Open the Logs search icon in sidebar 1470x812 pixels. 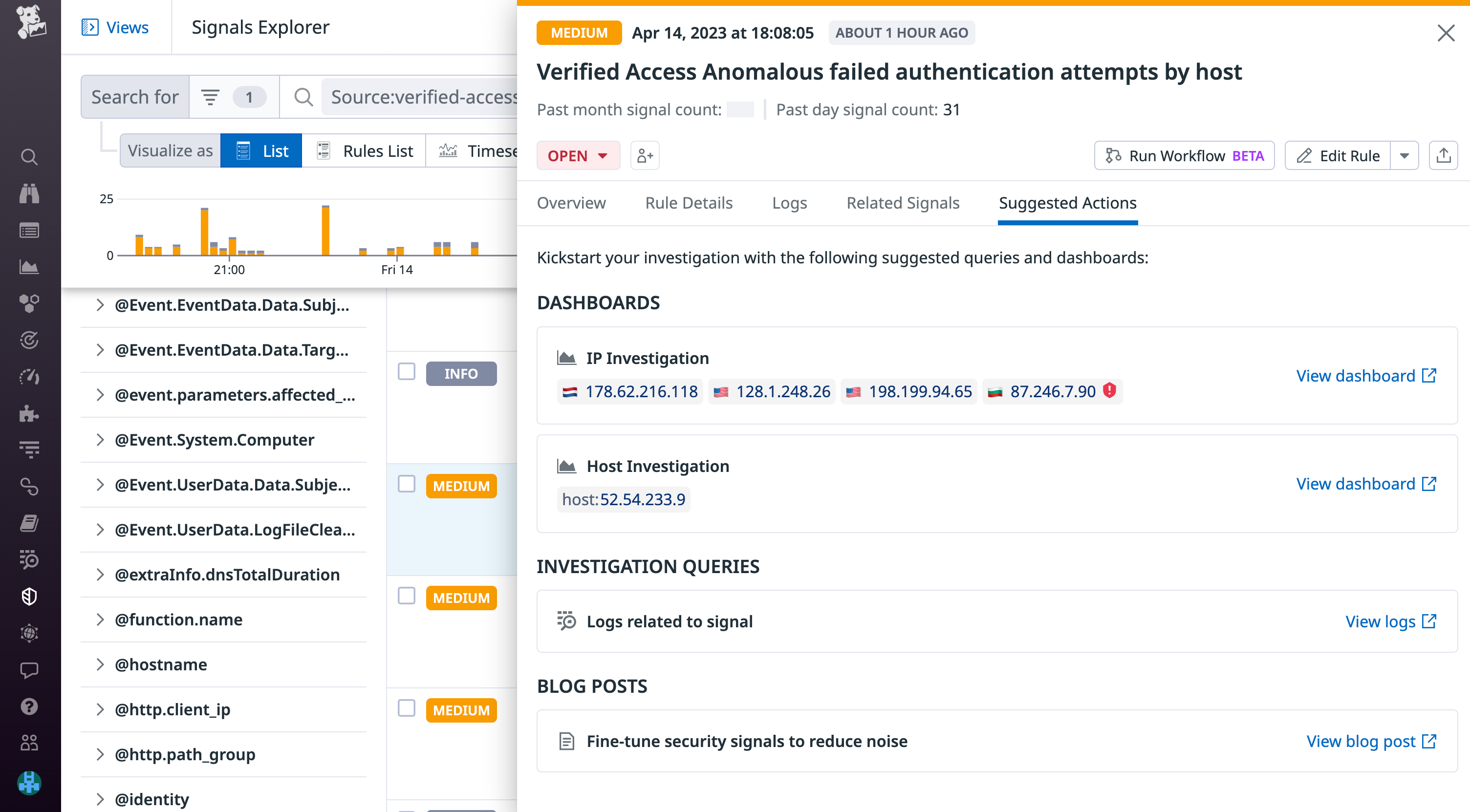29,156
